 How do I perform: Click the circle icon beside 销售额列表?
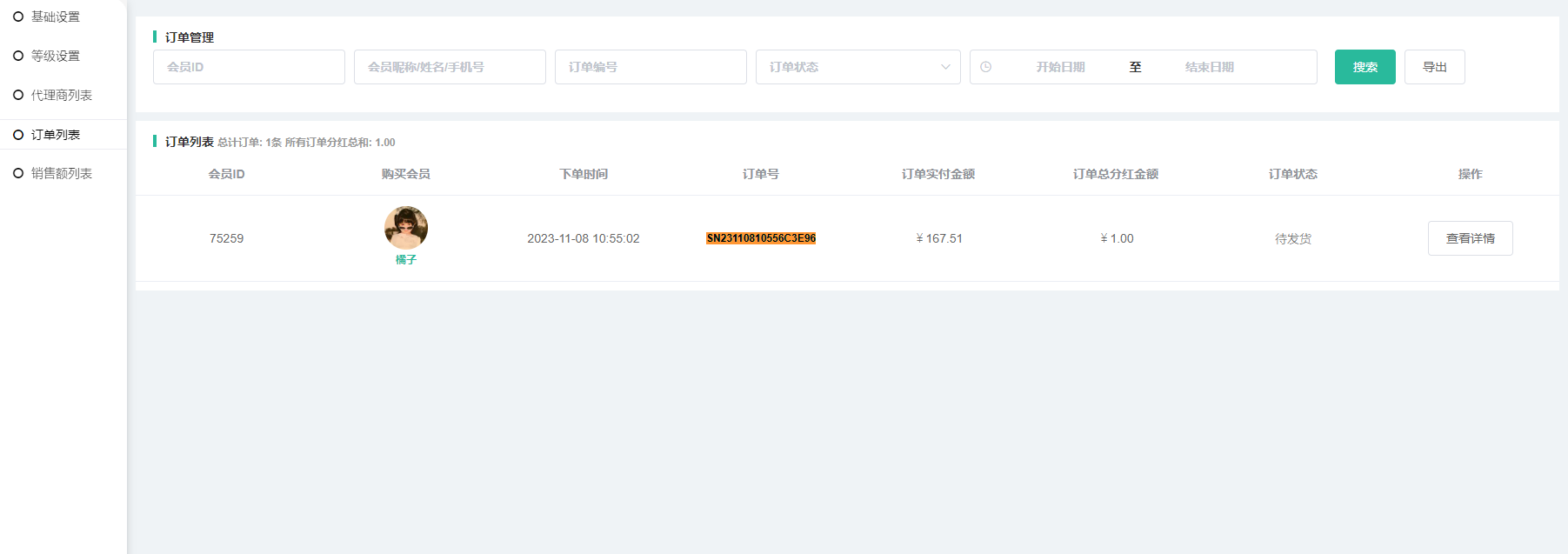point(18,173)
